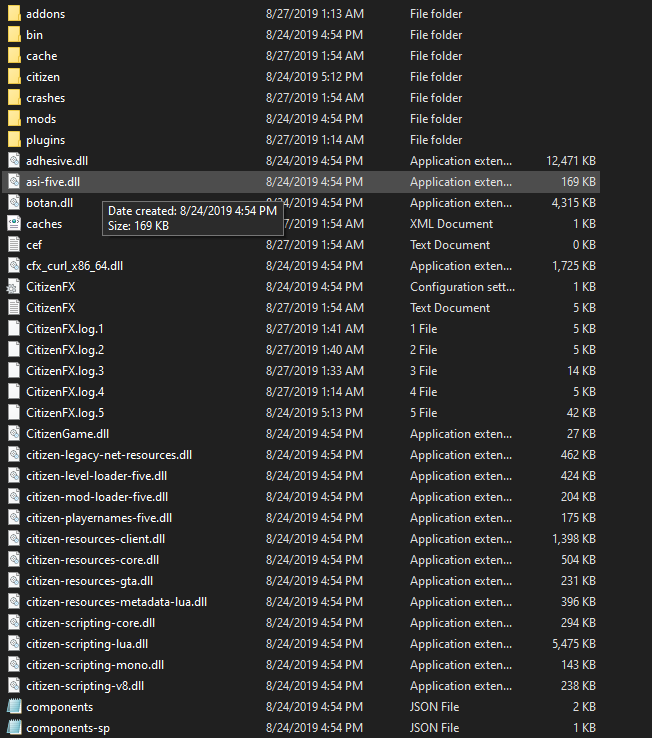This screenshot has width=652, height=738.
Task: Click the CitizenGame.dll file icon
Action: click(14, 433)
